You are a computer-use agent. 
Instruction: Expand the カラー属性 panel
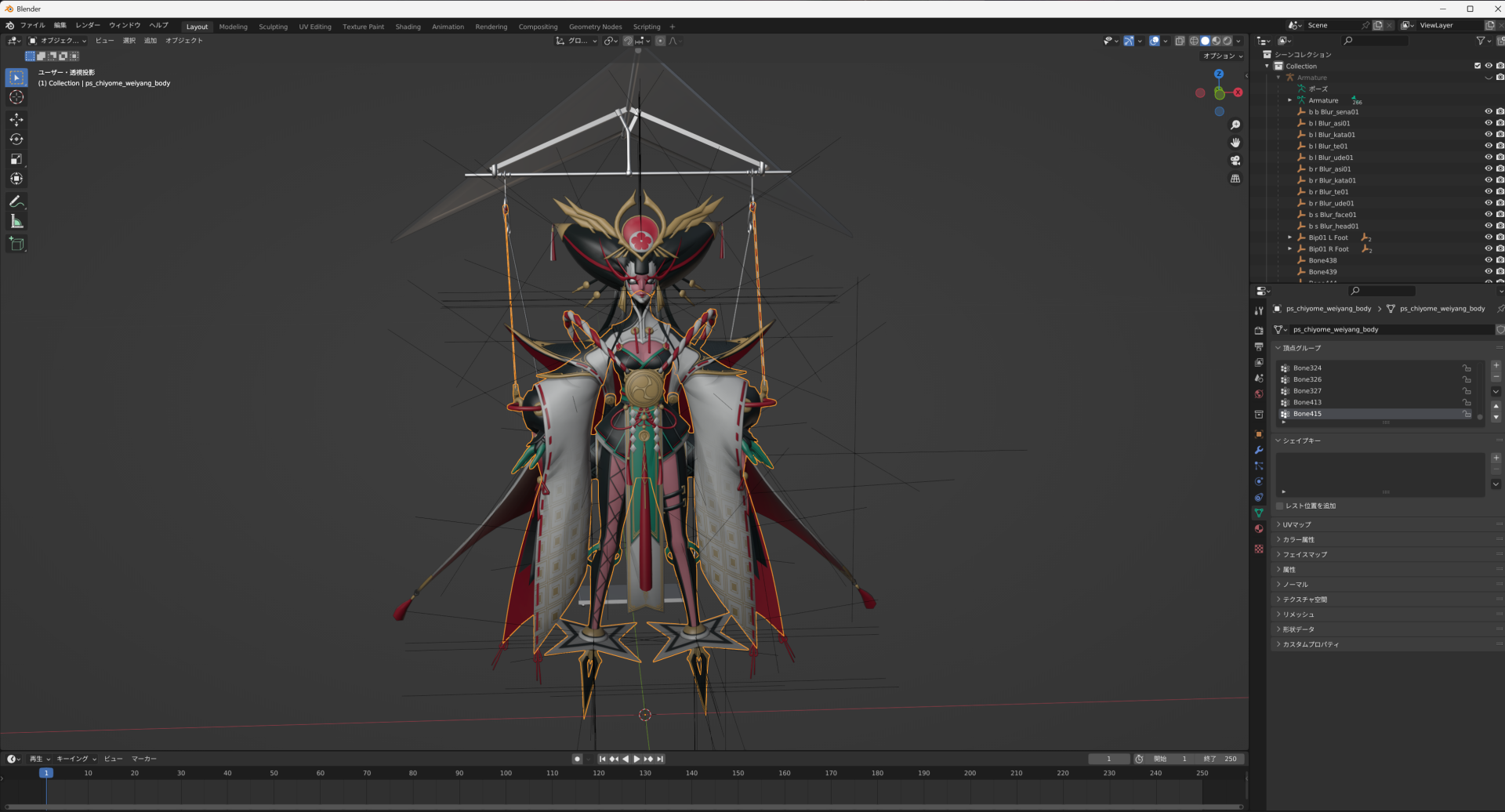coord(1299,539)
